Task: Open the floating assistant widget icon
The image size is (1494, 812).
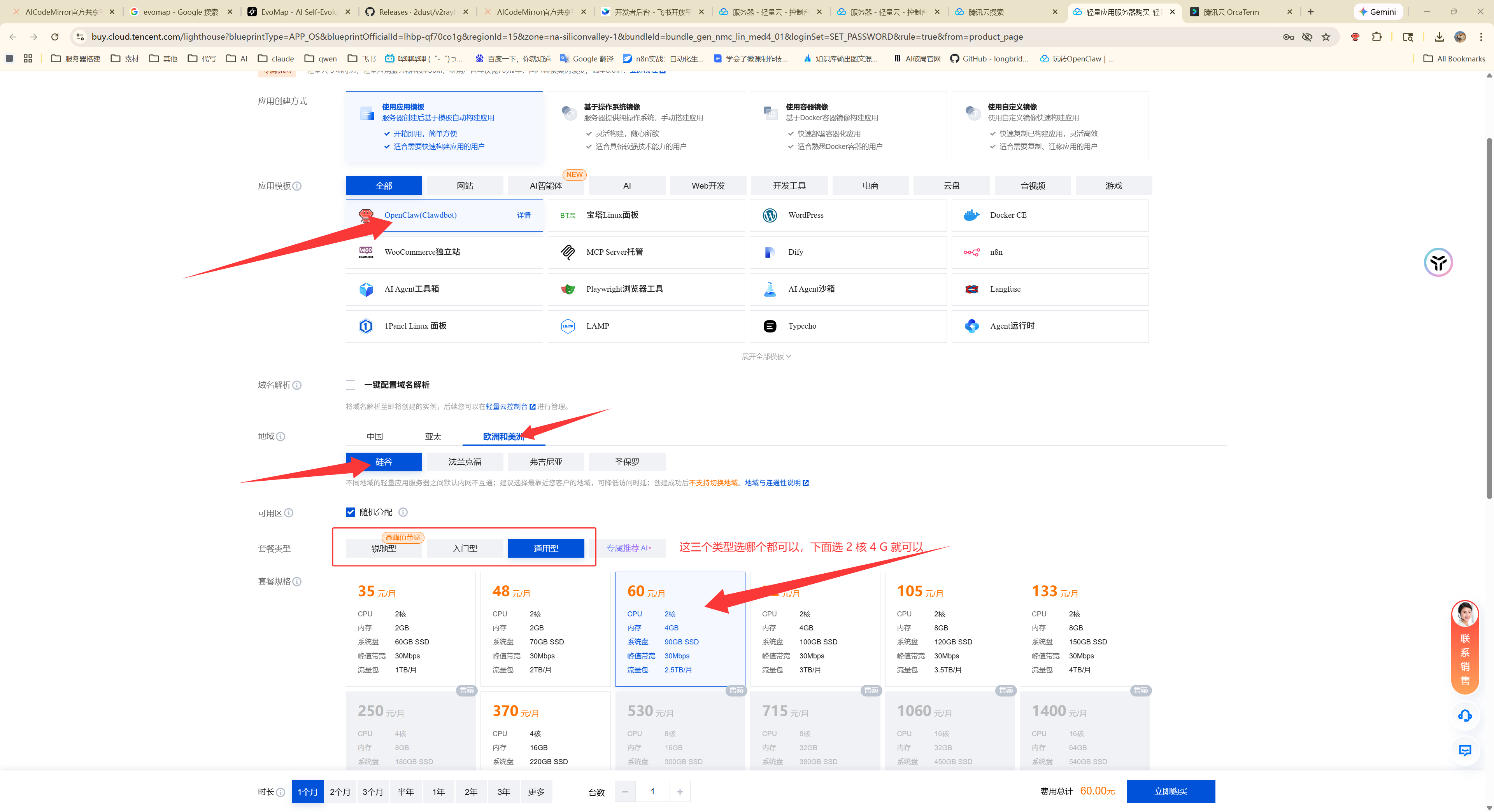Action: 1438,262
